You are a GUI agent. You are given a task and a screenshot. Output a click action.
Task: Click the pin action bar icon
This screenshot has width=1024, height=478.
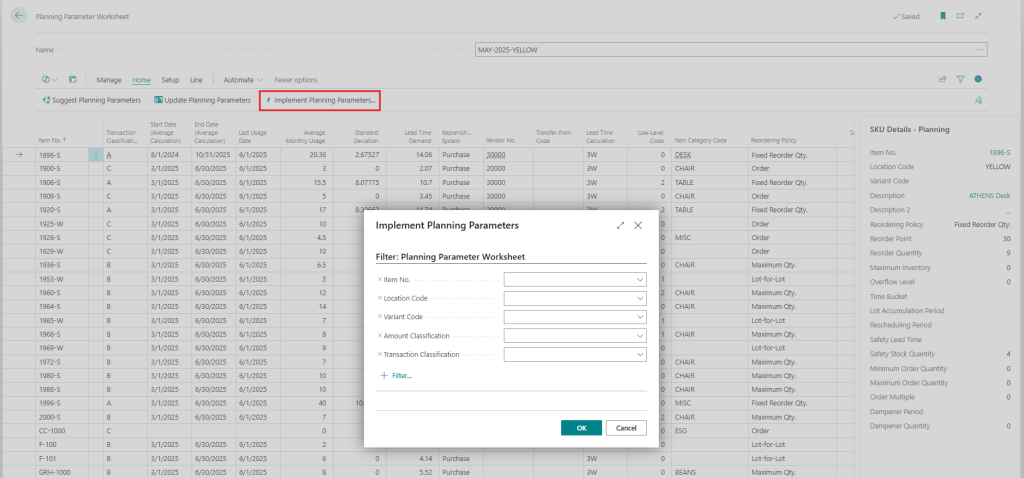pos(978,101)
